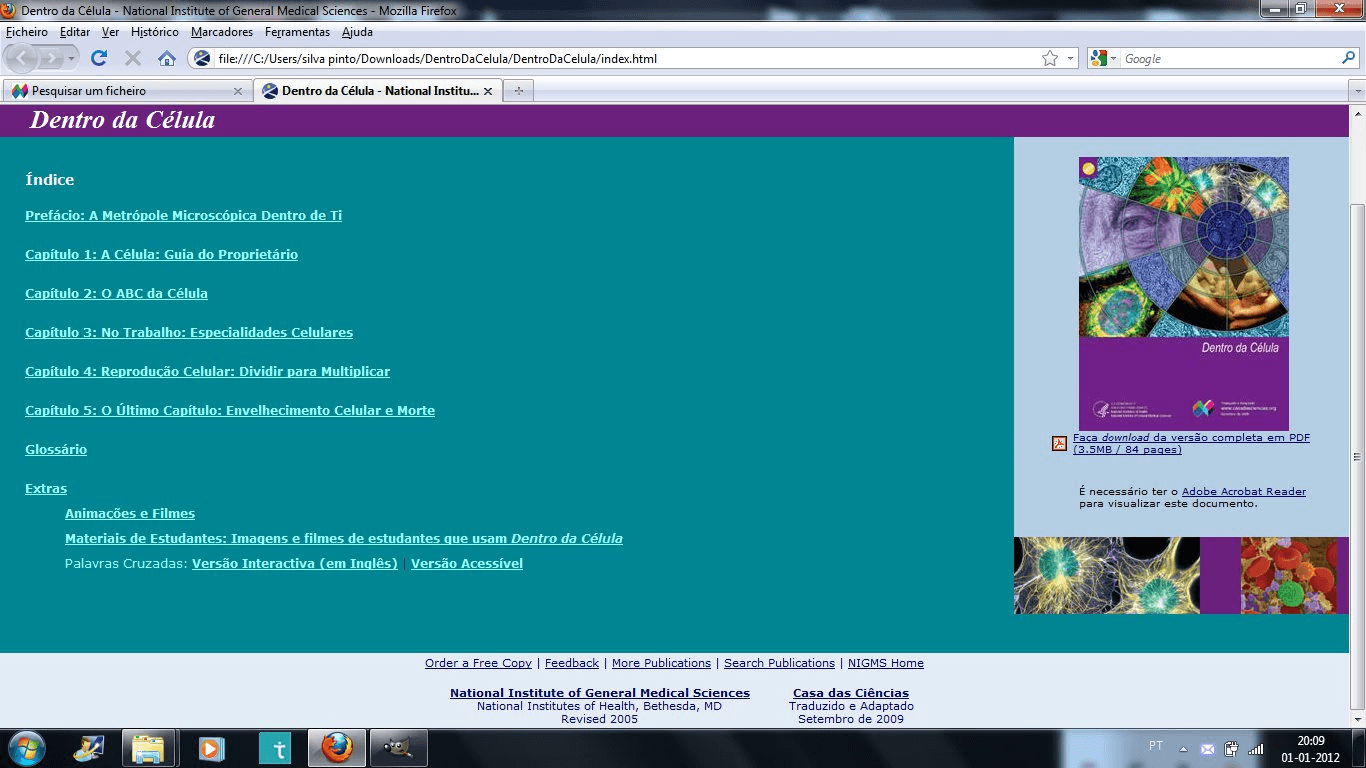Viewport: 1366px width, 768px height.
Task: Click the site identity icon in address bar
Action: coord(202,58)
